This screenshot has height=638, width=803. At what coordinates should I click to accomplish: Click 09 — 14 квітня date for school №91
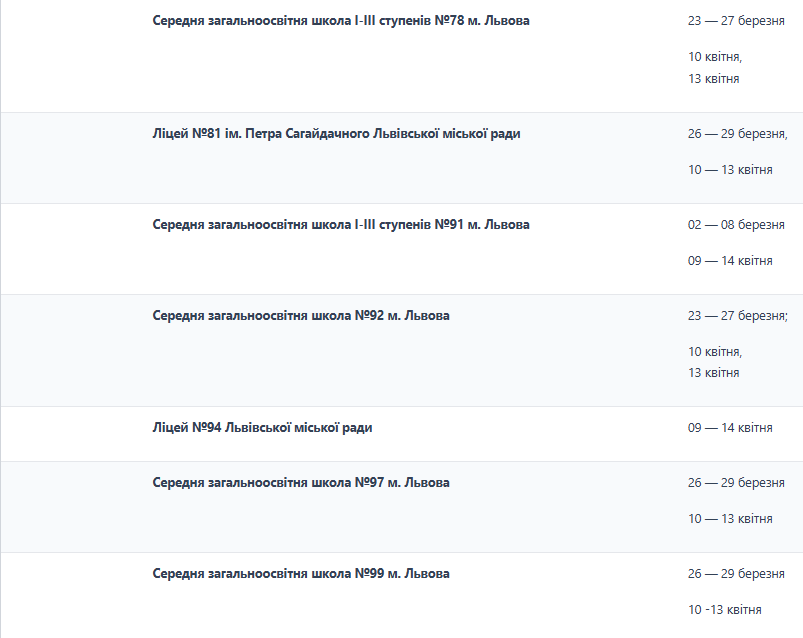[x=730, y=261]
